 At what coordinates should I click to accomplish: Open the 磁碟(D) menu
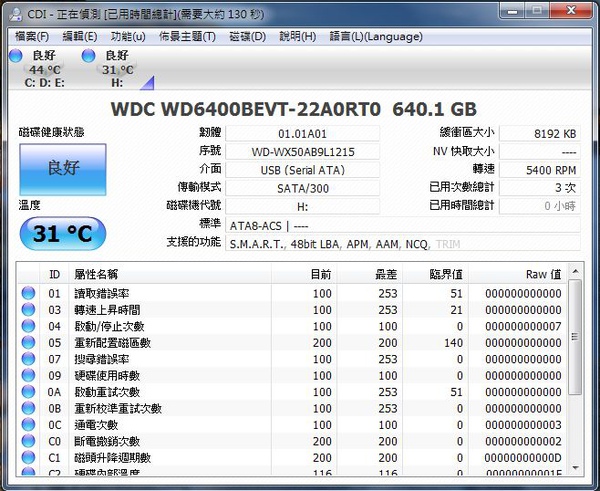point(247,37)
